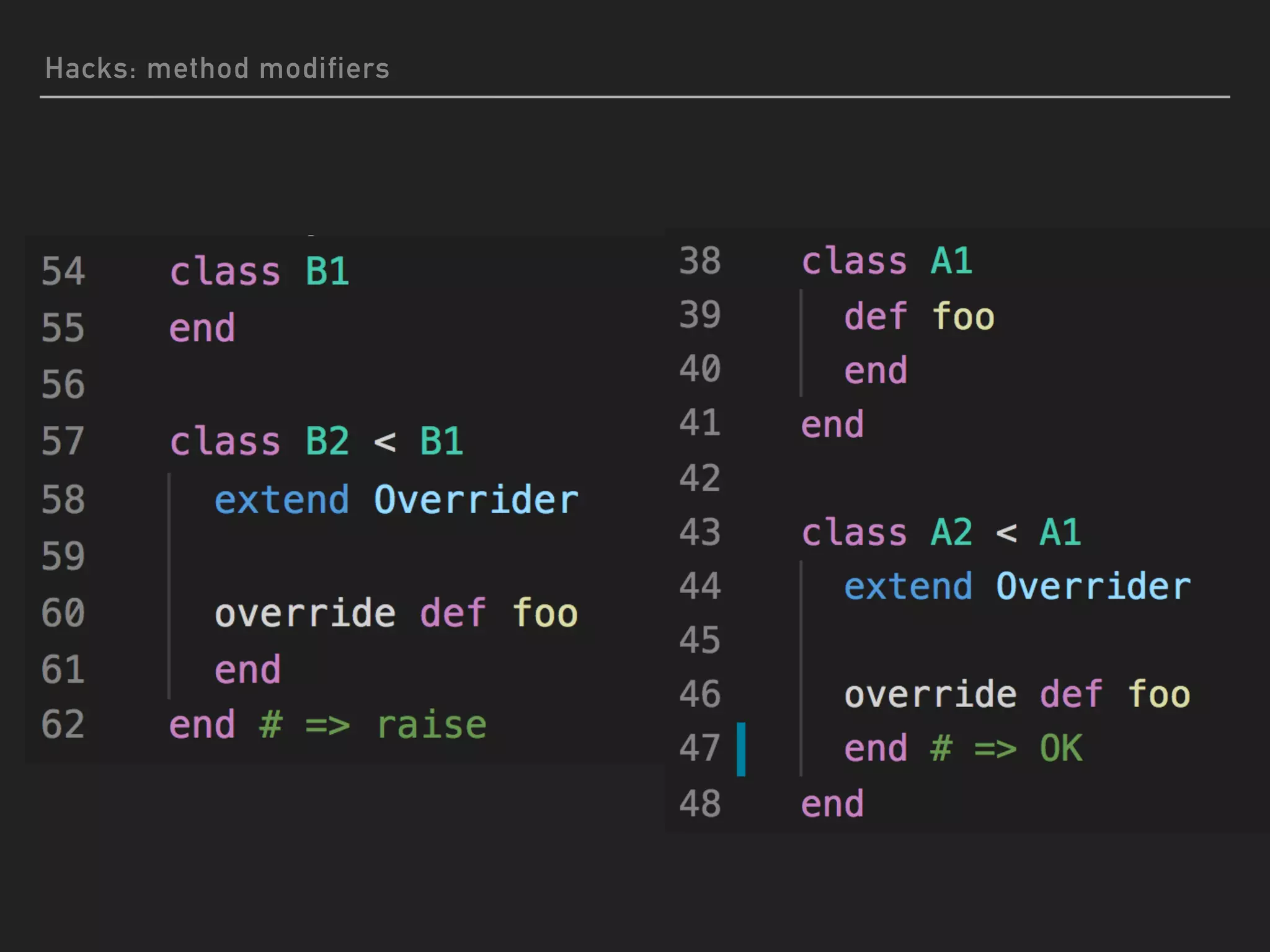Click line number 54 in left gutter
The image size is (1270, 952).
(x=63, y=271)
